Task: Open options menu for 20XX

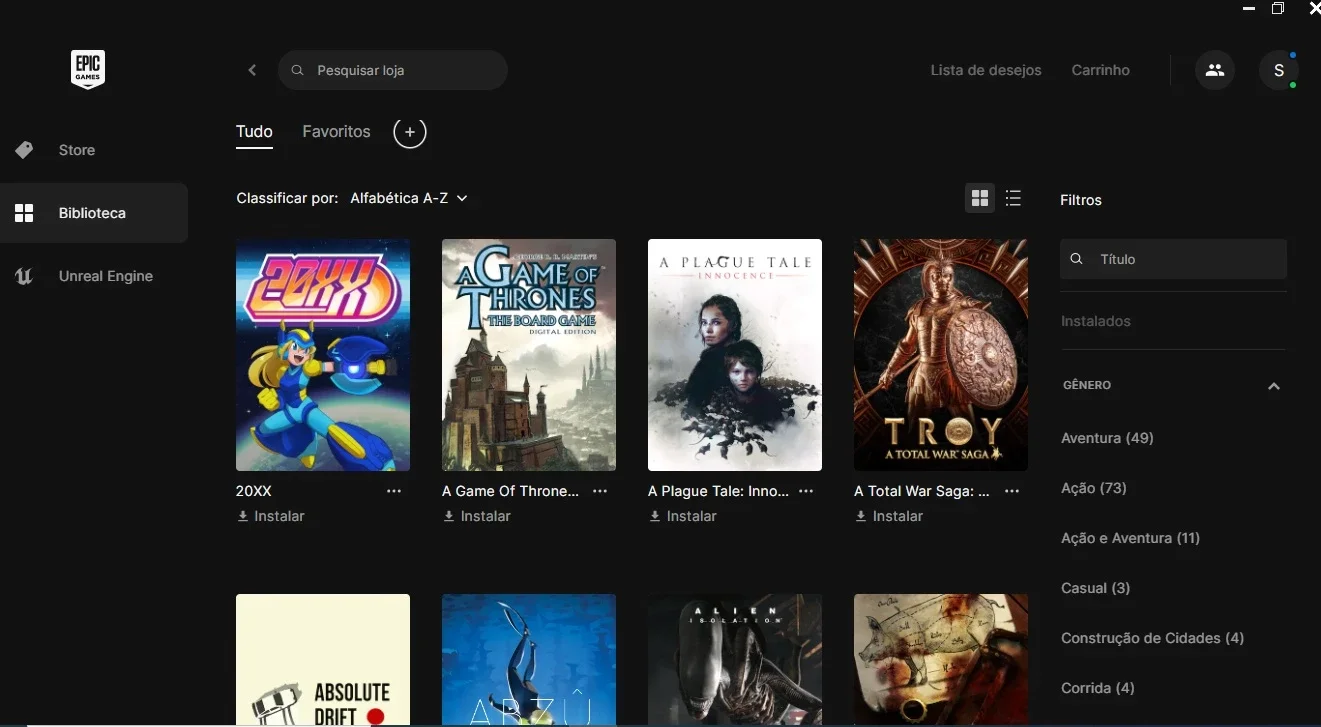Action: pos(394,491)
